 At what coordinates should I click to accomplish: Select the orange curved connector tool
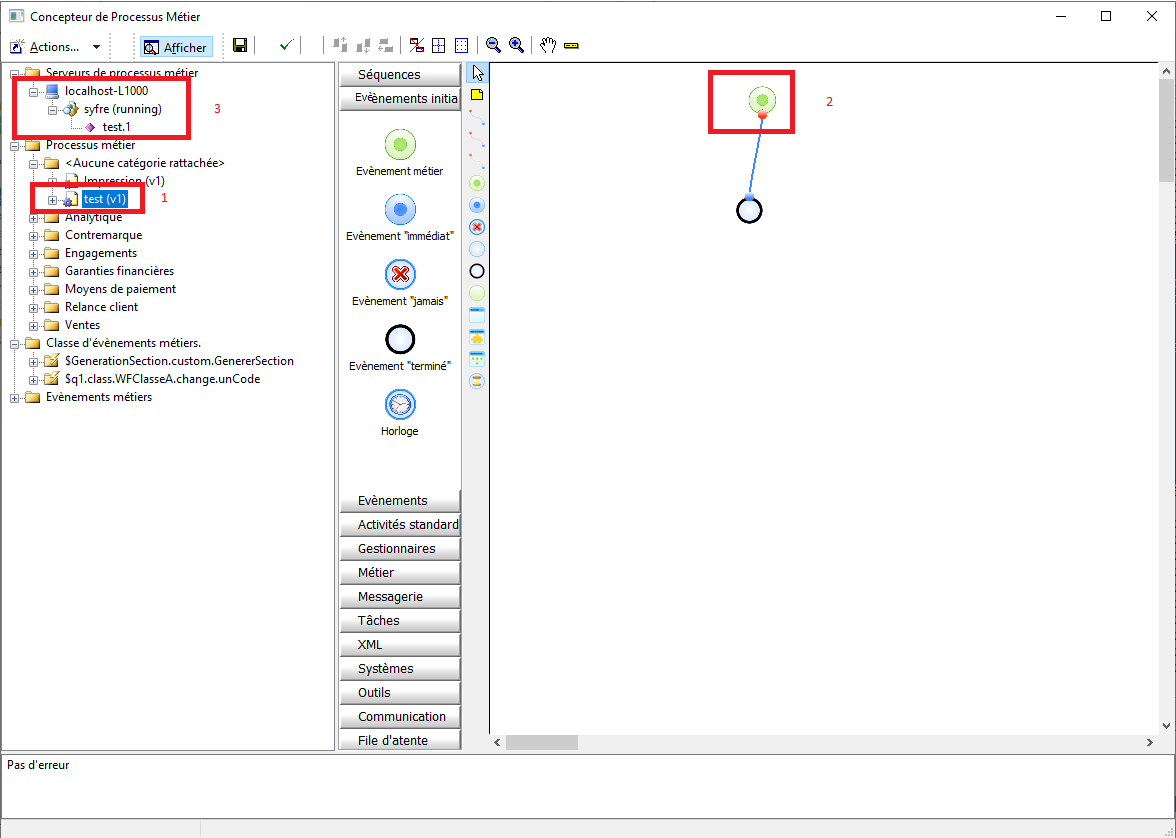coord(476,161)
